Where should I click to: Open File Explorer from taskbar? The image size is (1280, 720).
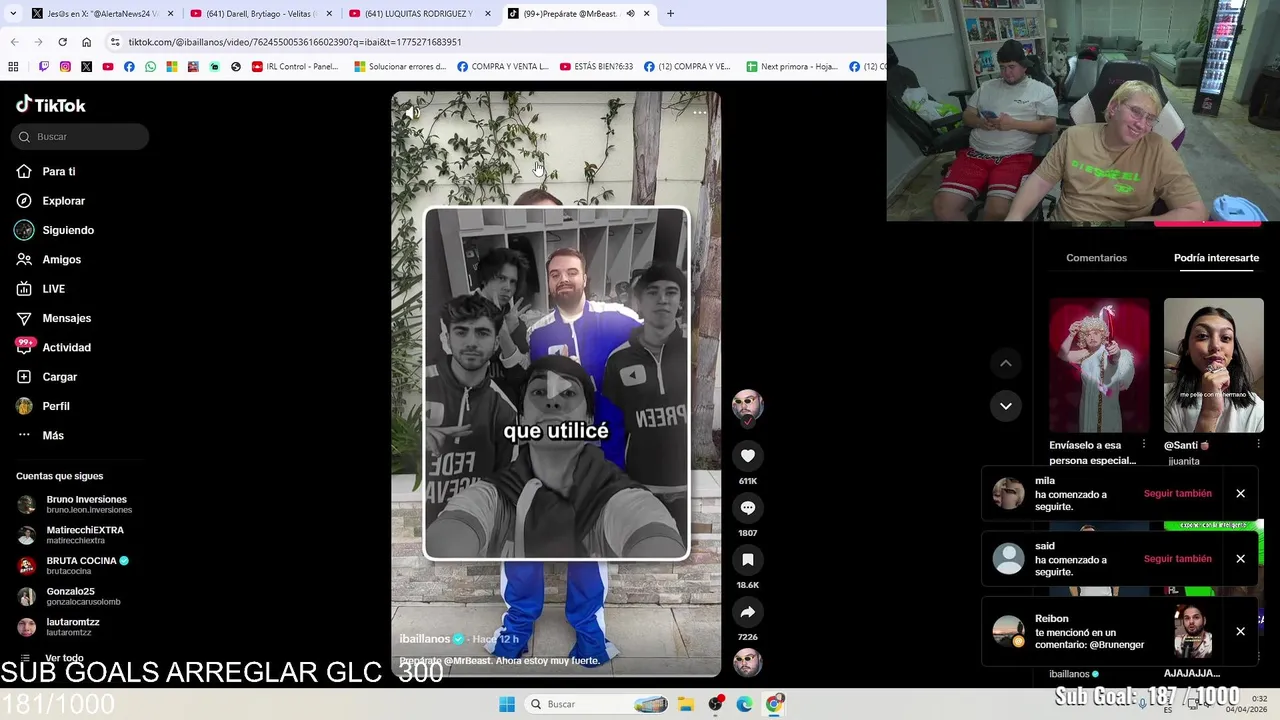(x=686, y=704)
